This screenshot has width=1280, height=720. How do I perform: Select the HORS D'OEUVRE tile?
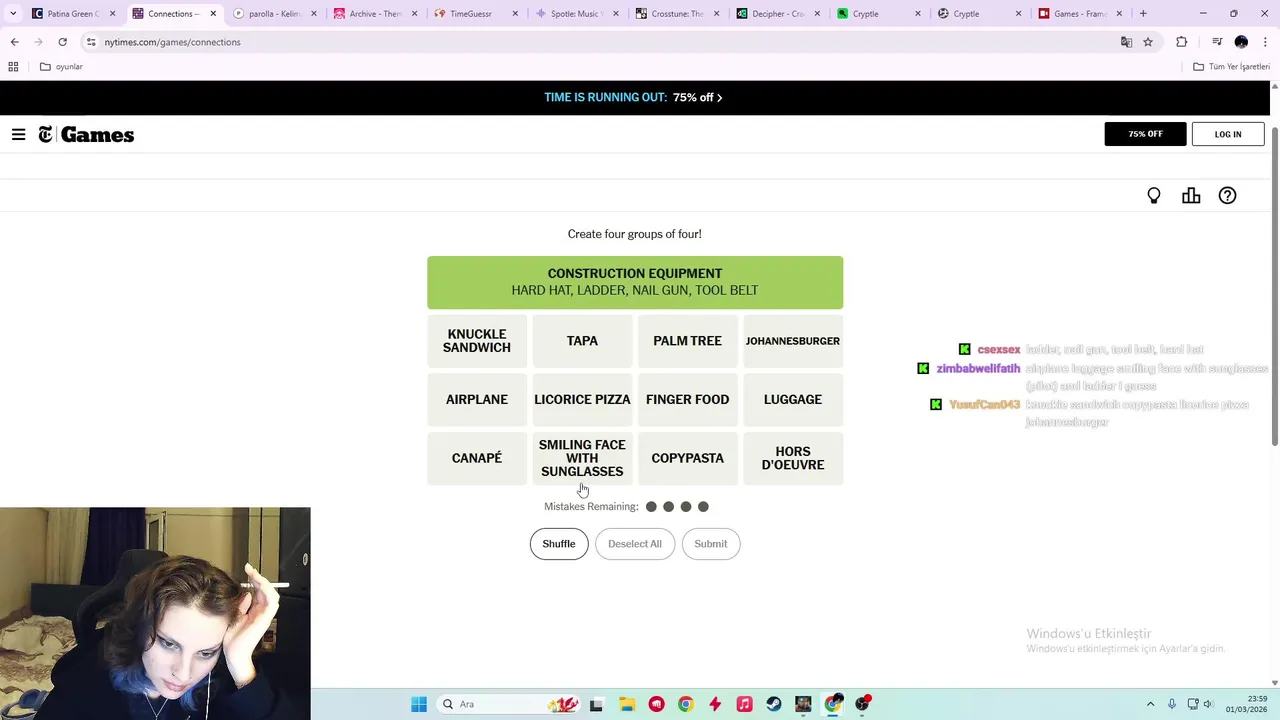[x=793, y=458]
